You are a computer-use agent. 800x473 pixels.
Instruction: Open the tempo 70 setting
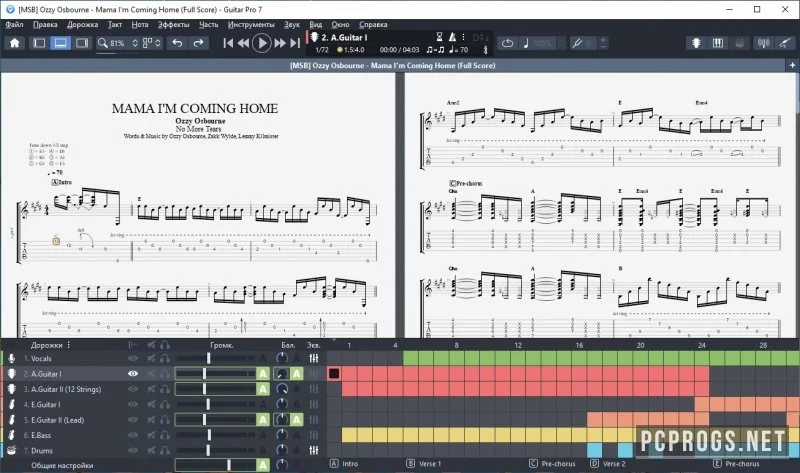coord(458,49)
